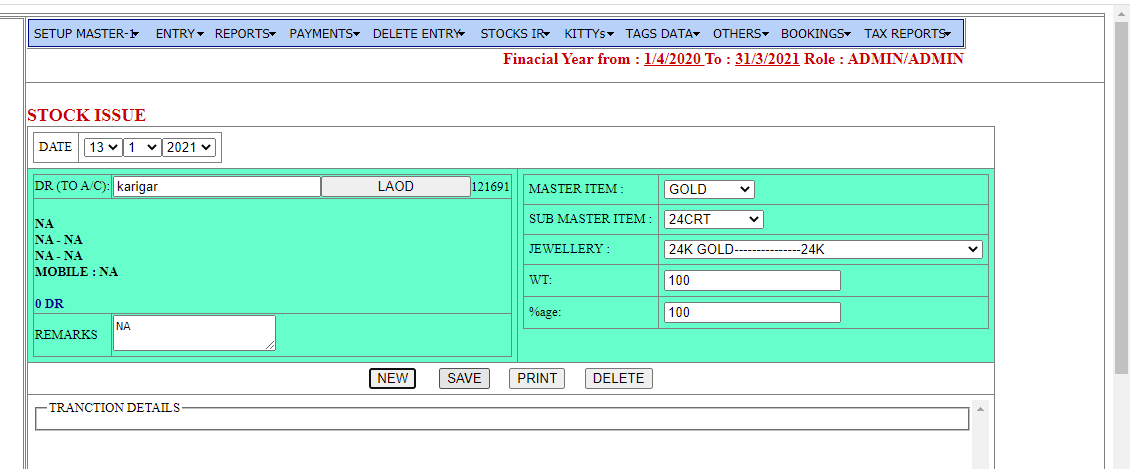Expand the REPORTS menu
The height and width of the screenshot is (469, 1130).
(244, 34)
